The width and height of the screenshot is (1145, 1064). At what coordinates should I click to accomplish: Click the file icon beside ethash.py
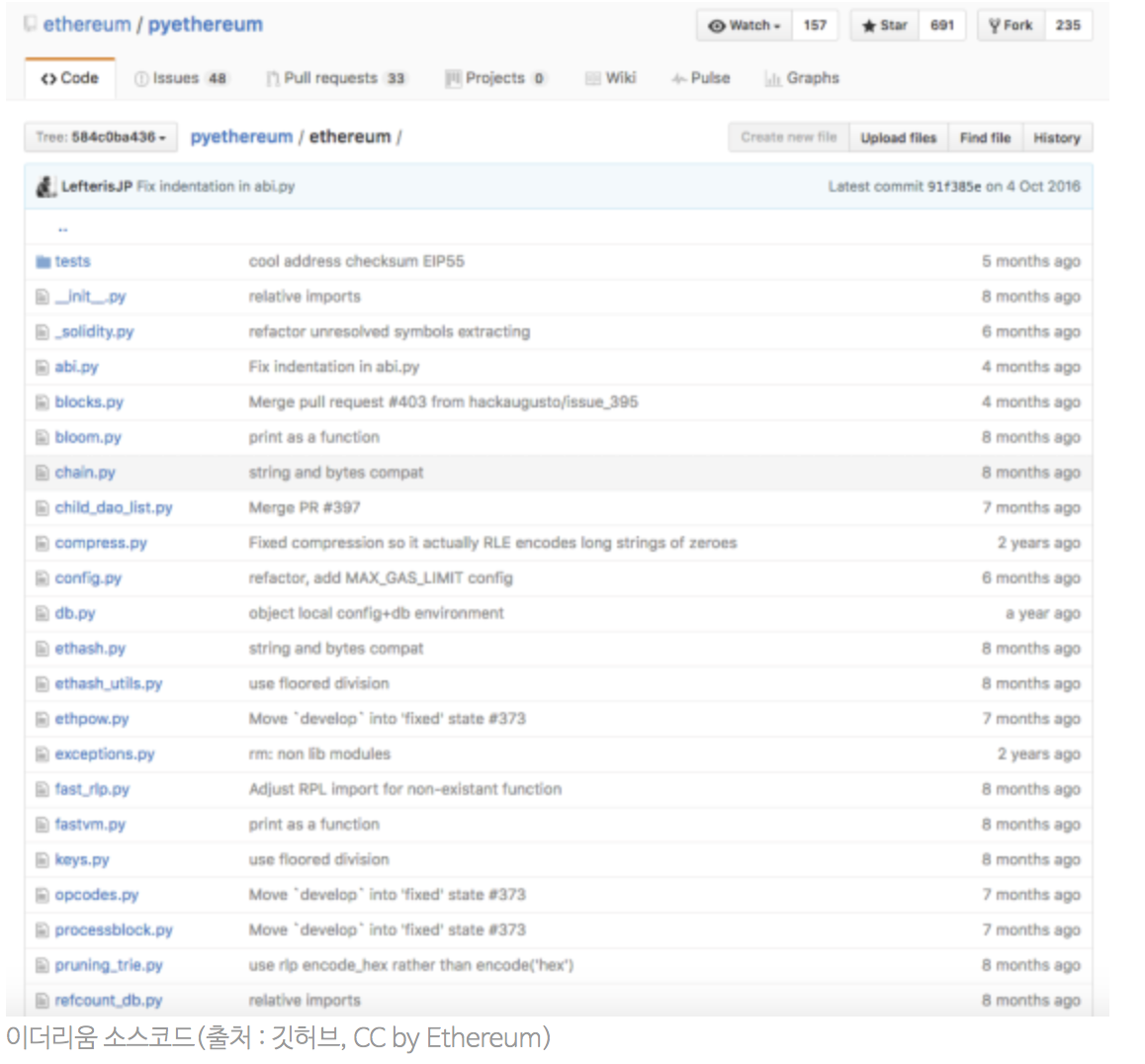click(x=43, y=649)
